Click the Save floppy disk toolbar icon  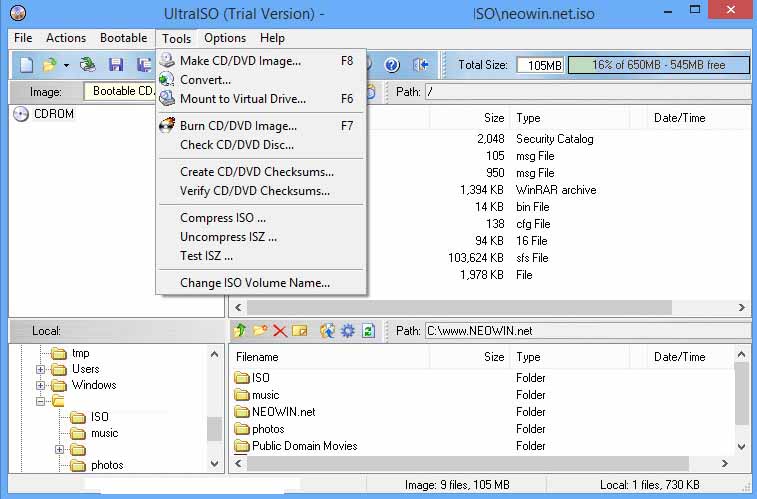coord(116,65)
